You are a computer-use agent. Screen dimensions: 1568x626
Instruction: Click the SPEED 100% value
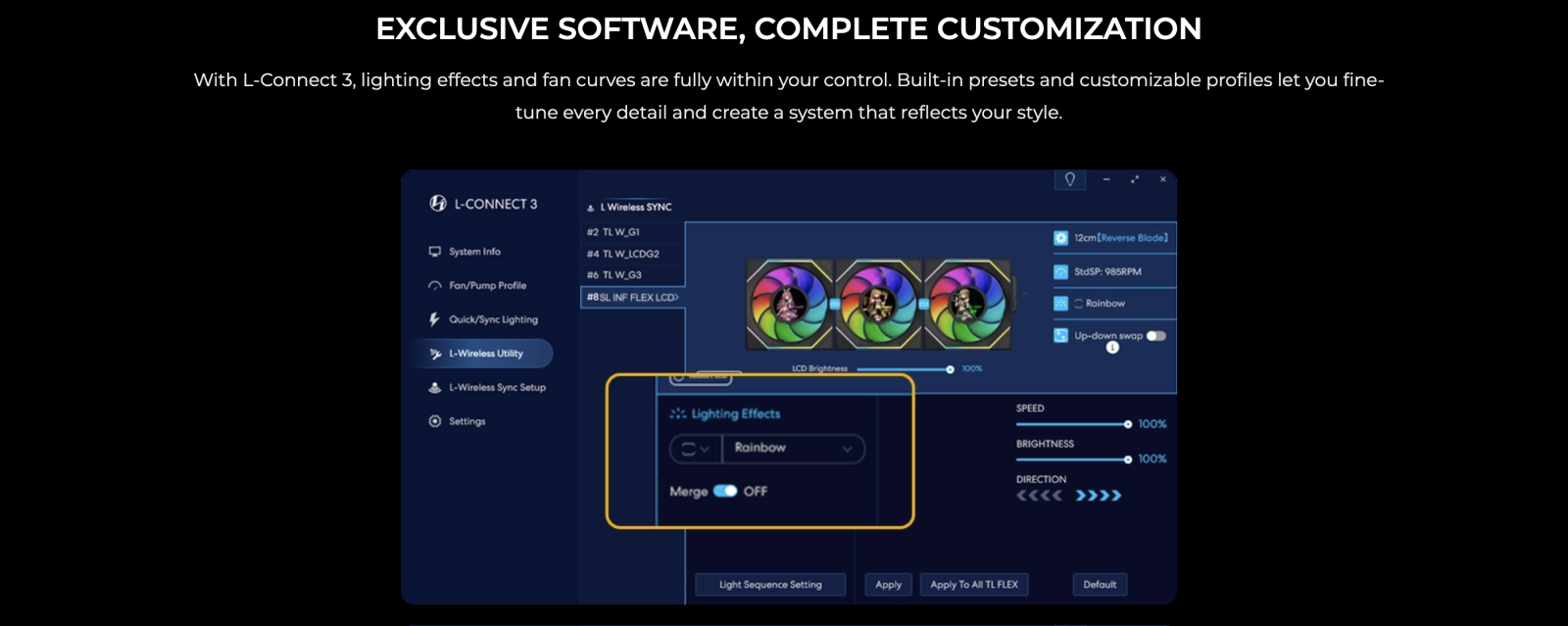pos(1152,424)
